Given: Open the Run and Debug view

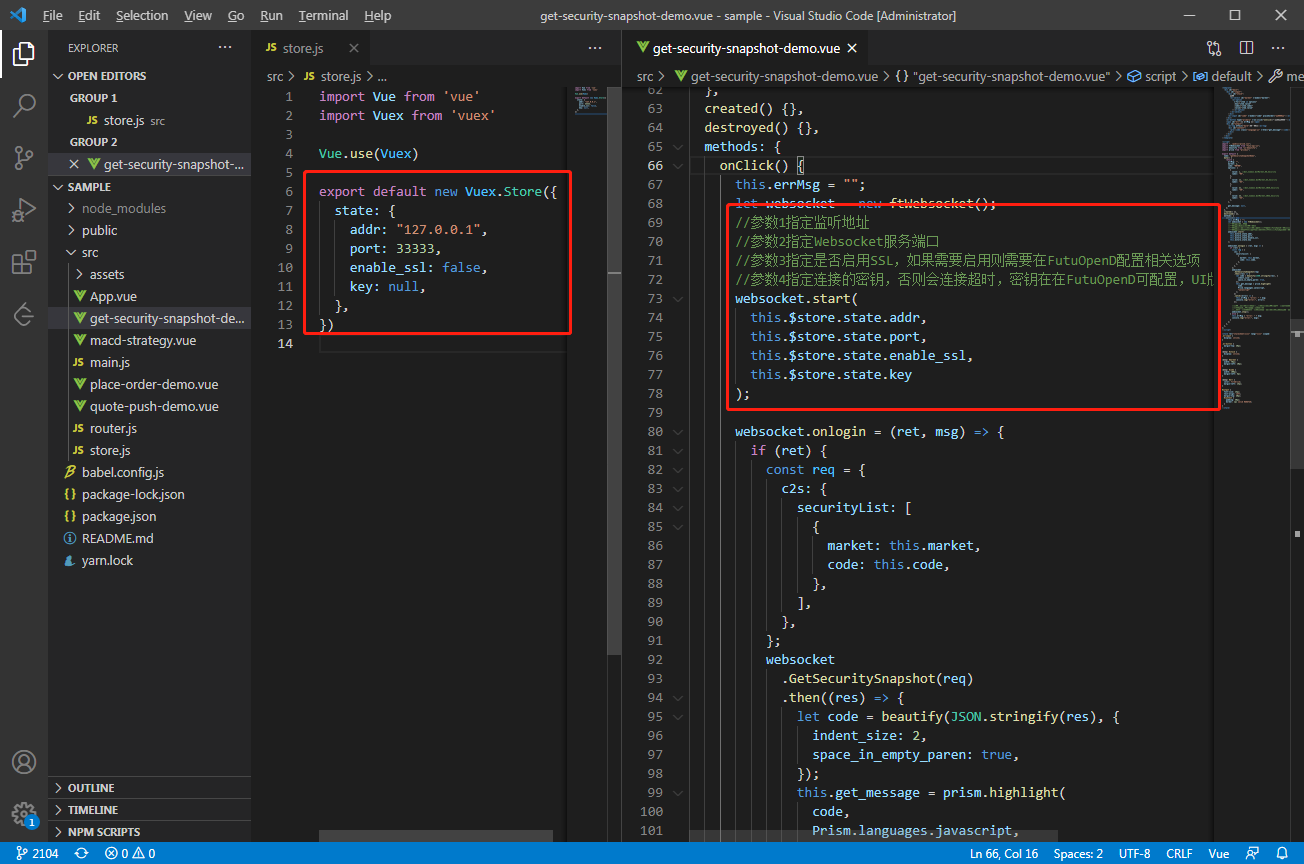Looking at the screenshot, I should 24,211.
